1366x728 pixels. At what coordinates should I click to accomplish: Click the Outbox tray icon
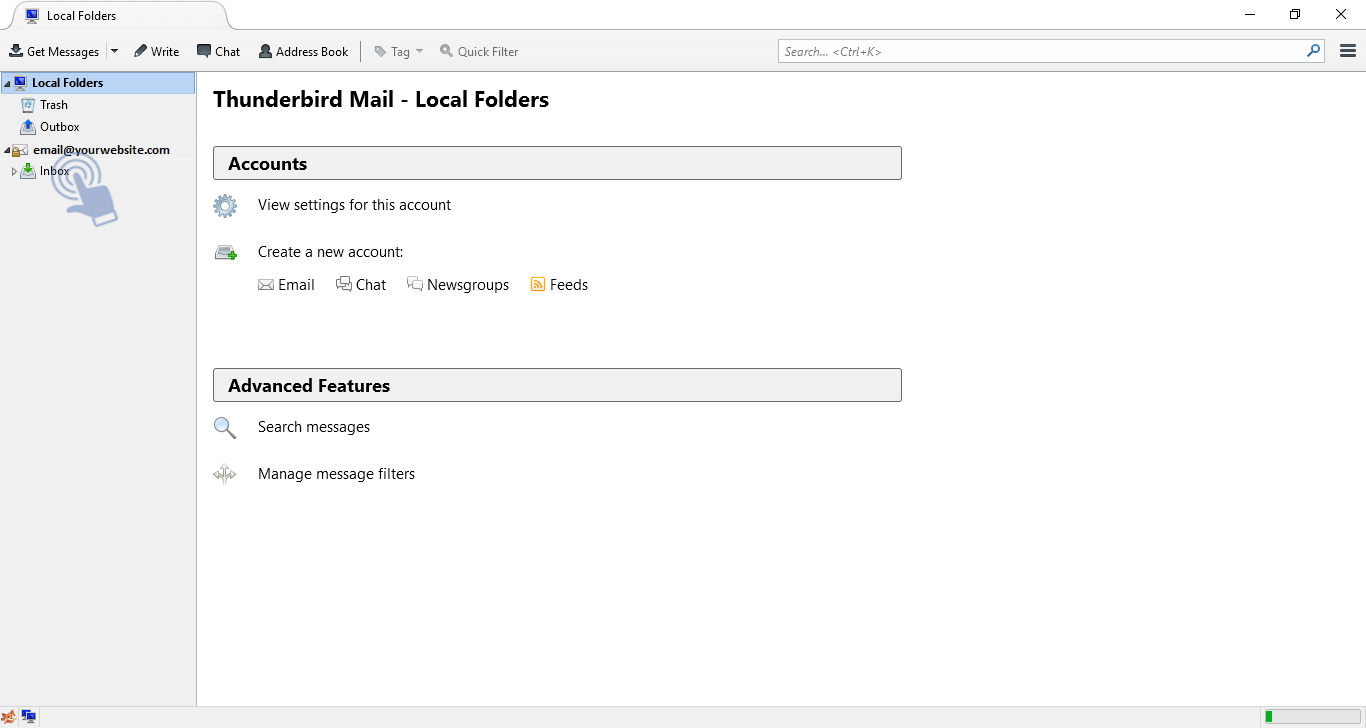[x=28, y=127]
